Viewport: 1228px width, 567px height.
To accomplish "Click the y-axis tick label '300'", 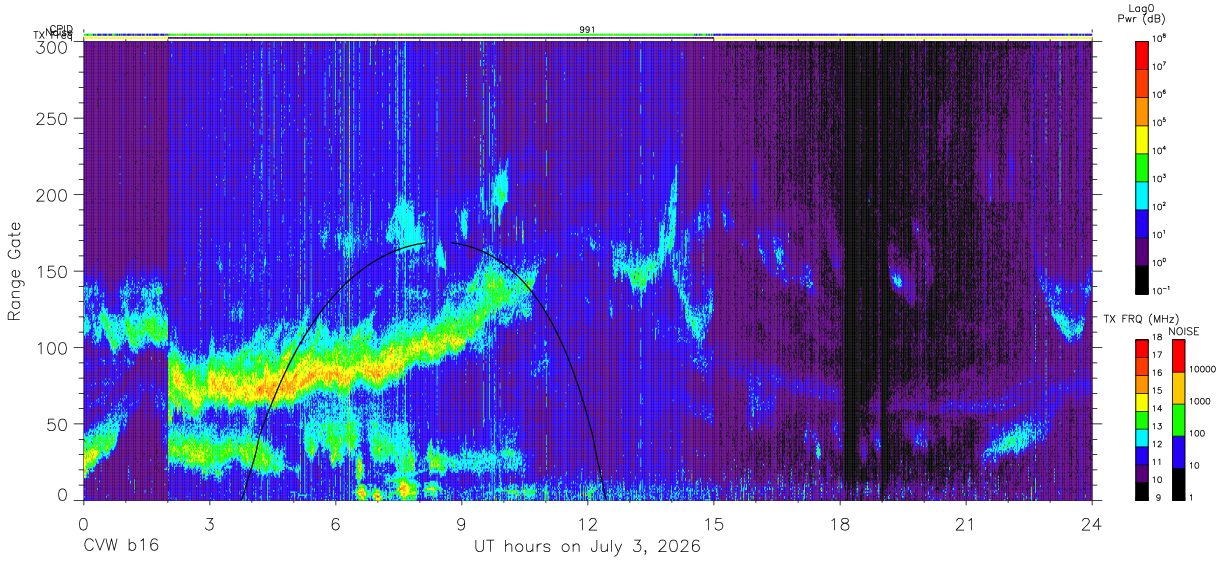I will [54, 47].
